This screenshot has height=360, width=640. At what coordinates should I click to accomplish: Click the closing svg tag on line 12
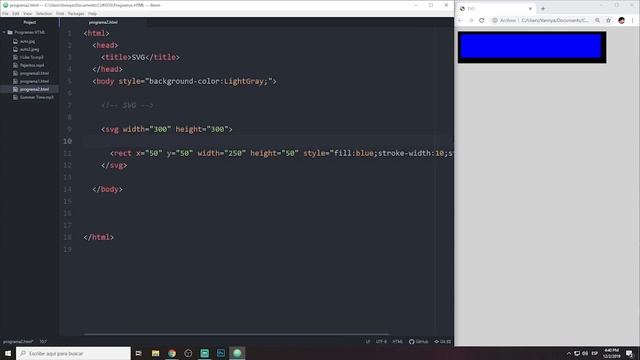point(114,165)
